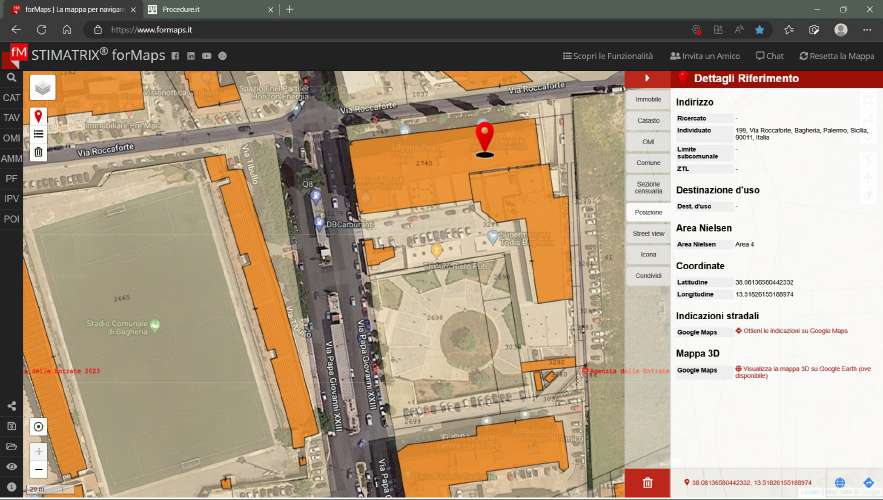Expand the CAT section in the left sidebar
Screen dimensions: 883x500
[x=11, y=98]
